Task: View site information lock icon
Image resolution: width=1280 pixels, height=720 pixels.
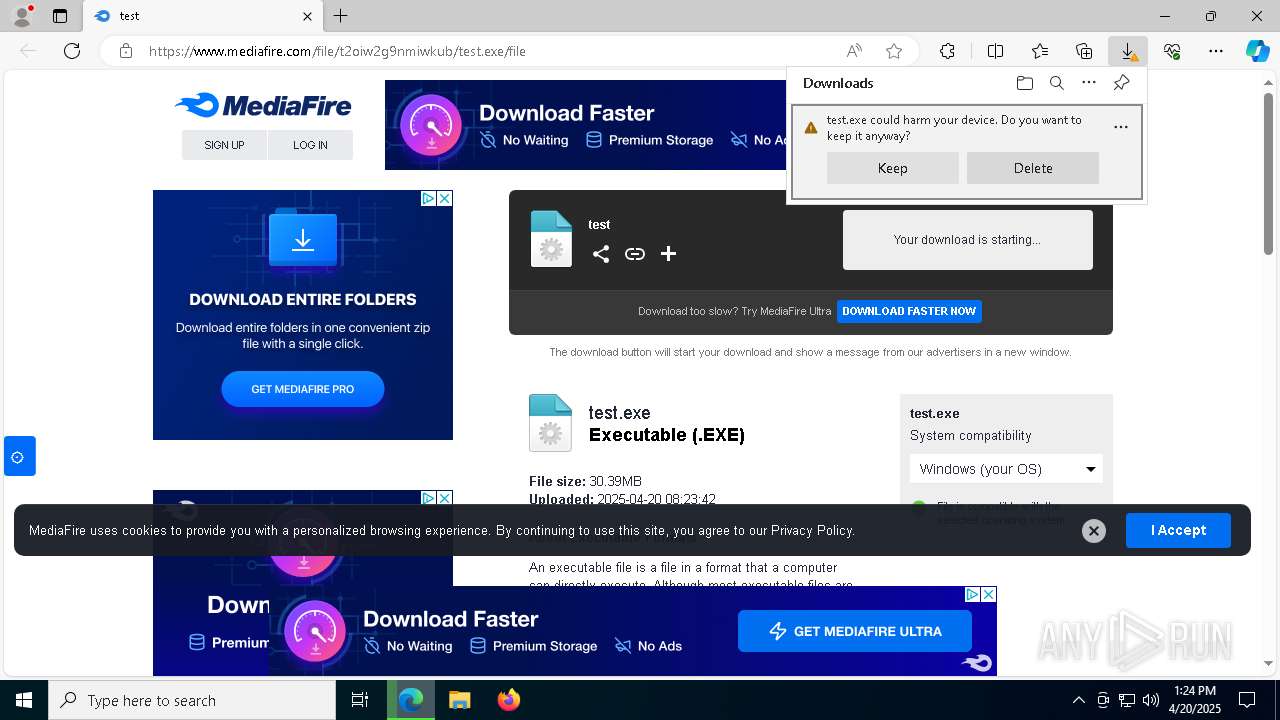Action: pos(126,51)
